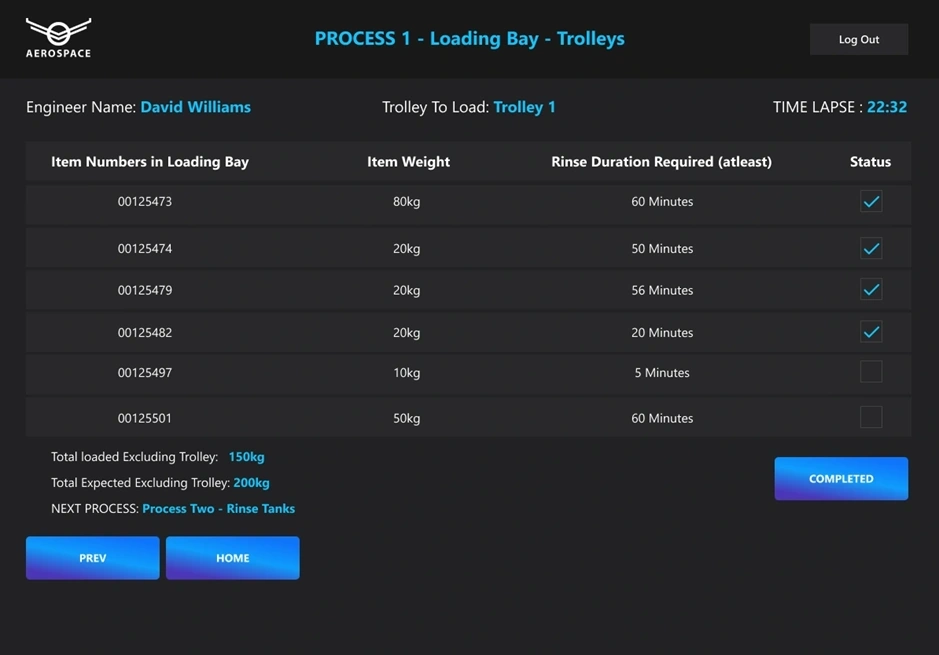Toggle status checkbox for item 00125474
The width and height of the screenshot is (939, 655).
(871, 248)
